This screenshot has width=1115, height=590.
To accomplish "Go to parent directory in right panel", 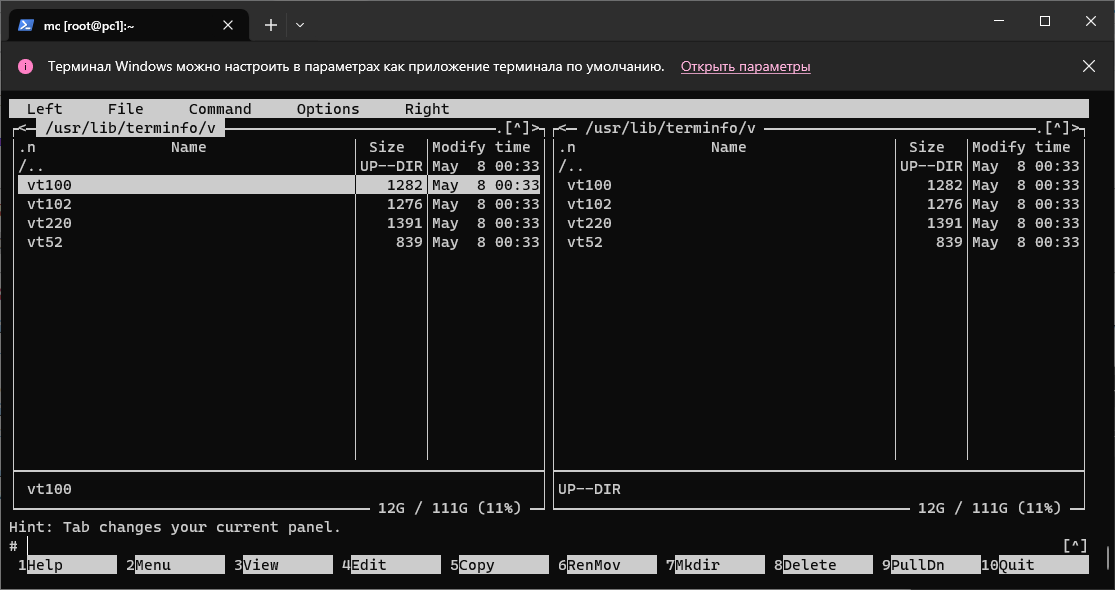I will [571, 166].
